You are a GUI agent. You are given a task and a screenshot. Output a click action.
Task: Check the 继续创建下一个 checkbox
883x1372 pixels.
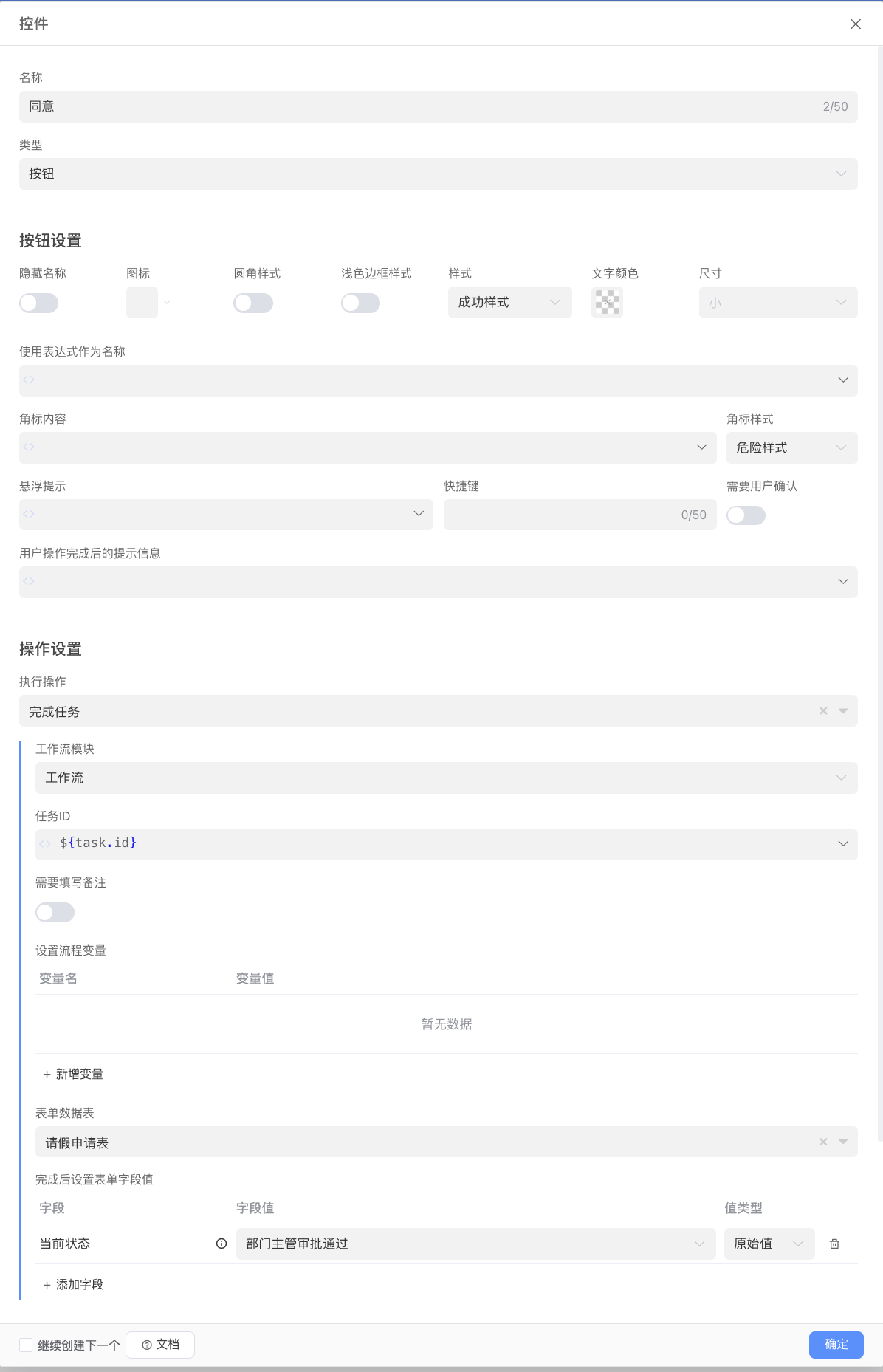(x=26, y=1345)
